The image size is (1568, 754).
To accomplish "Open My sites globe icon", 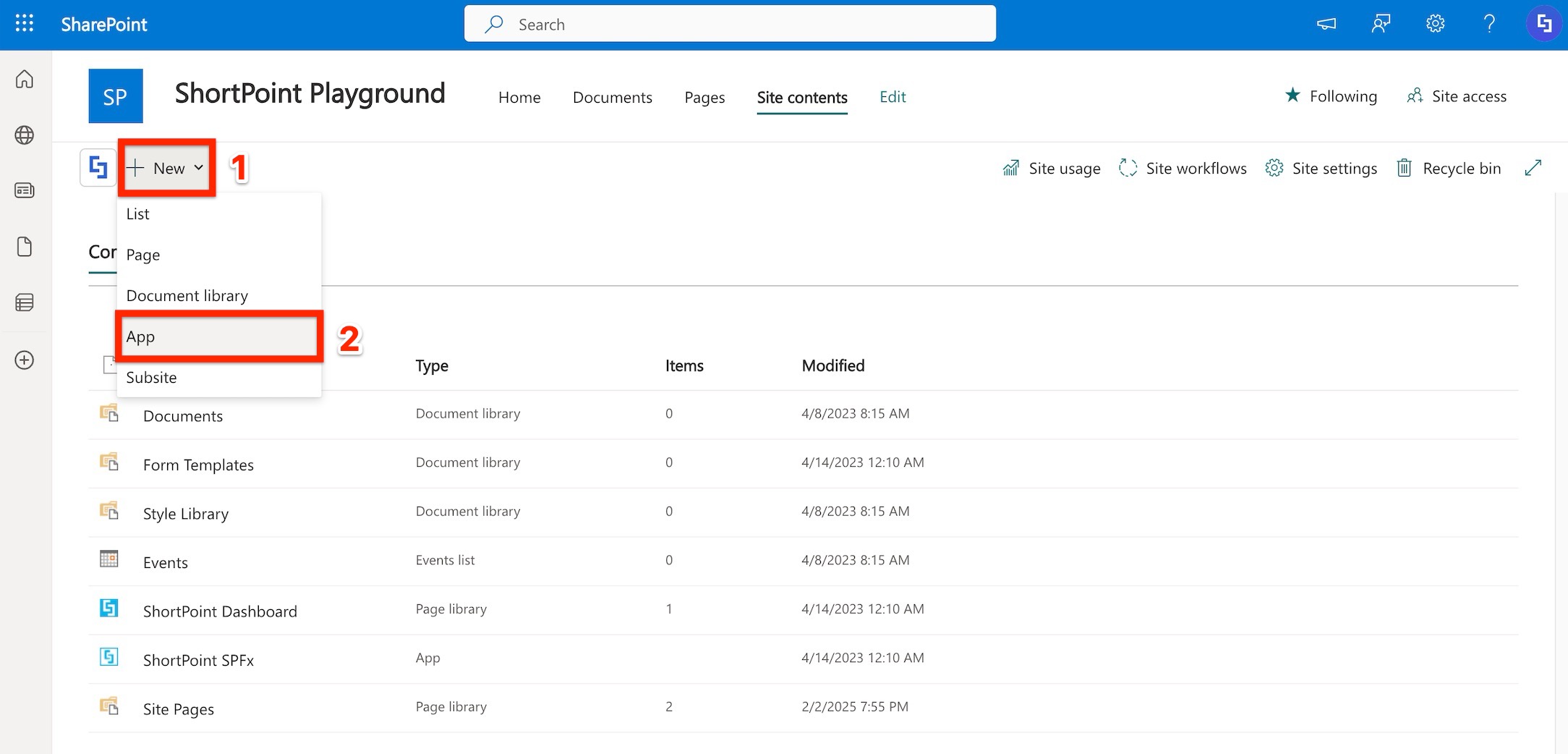I will (x=25, y=135).
